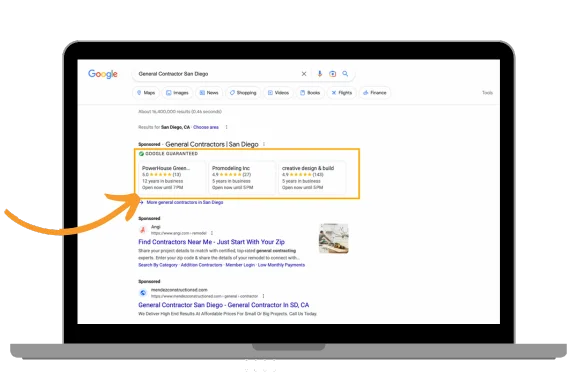Click the Low Monthly Payments sitelink
The height and width of the screenshot is (390, 570).
(x=281, y=265)
